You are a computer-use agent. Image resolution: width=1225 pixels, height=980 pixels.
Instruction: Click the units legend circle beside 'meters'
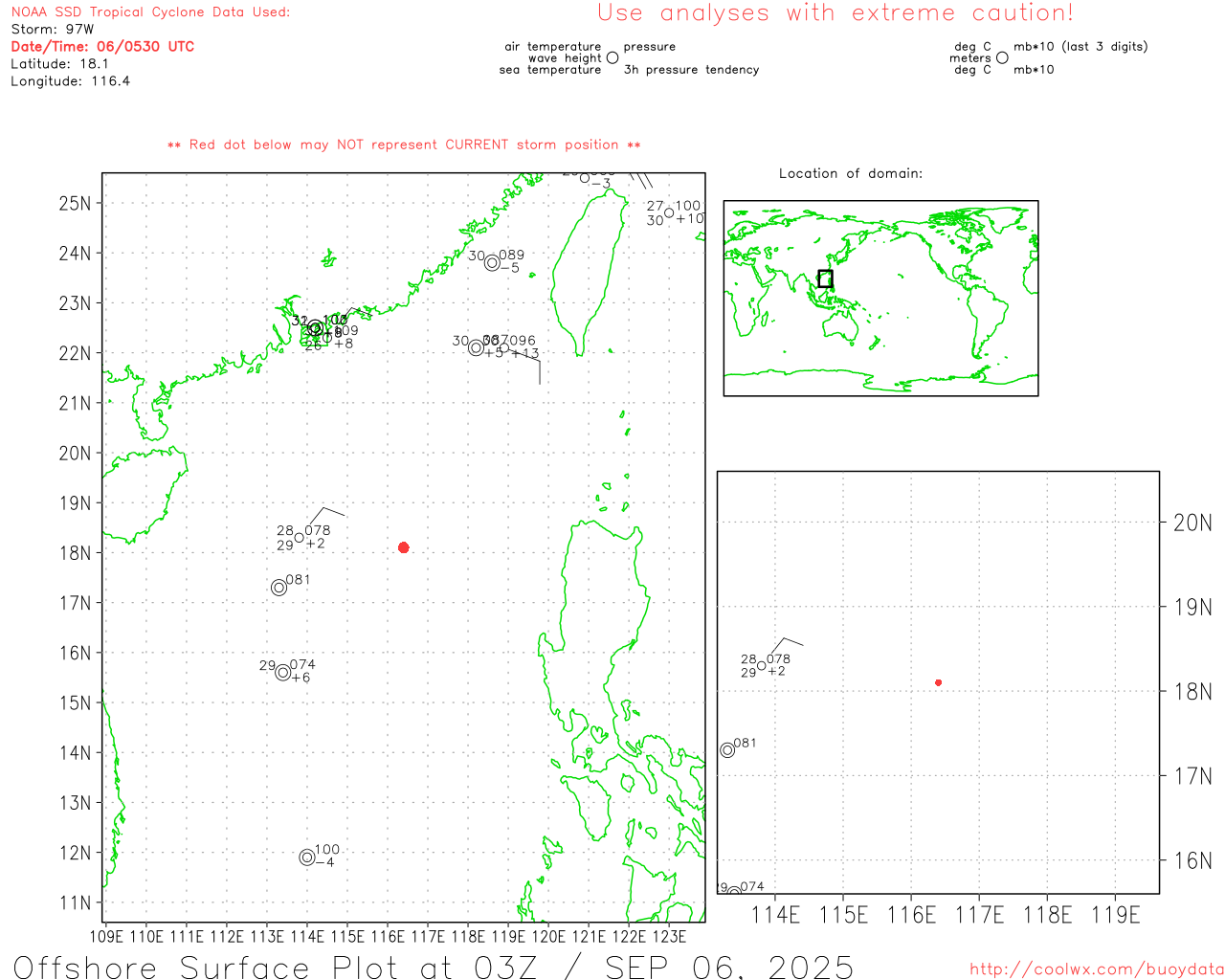pos(1002,57)
